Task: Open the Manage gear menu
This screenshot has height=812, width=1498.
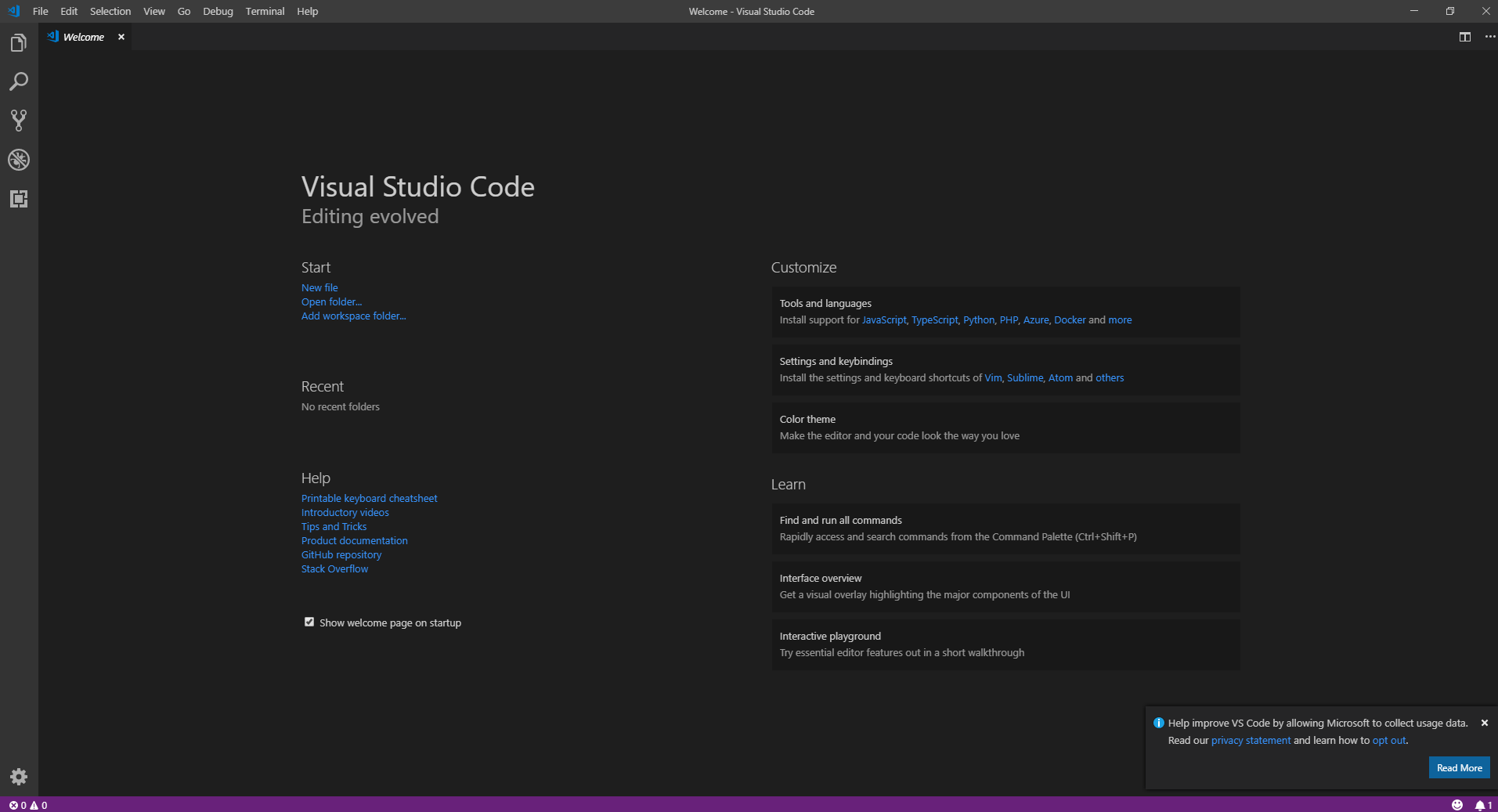Action: tap(19, 777)
